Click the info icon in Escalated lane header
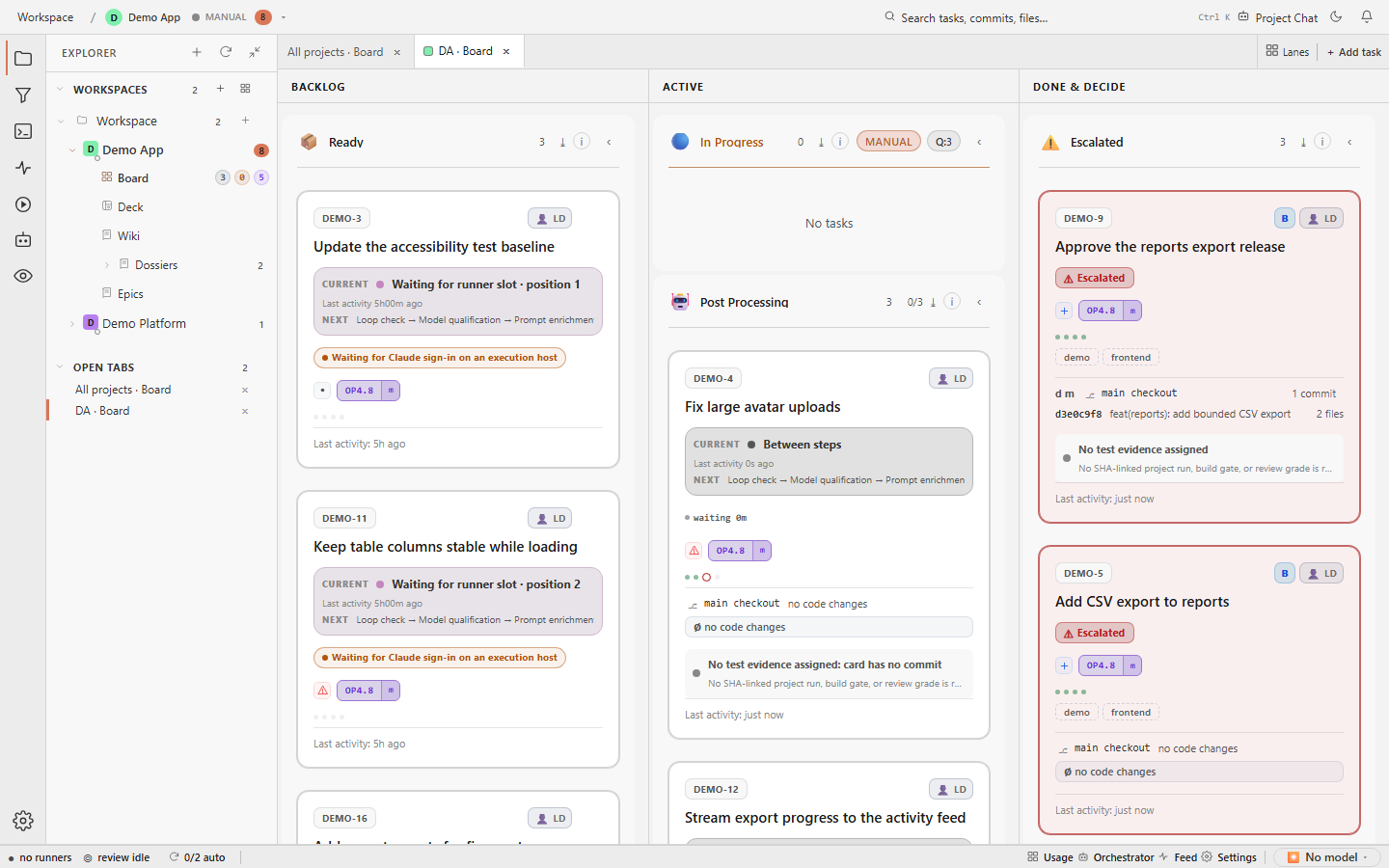 [x=1322, y=141]
